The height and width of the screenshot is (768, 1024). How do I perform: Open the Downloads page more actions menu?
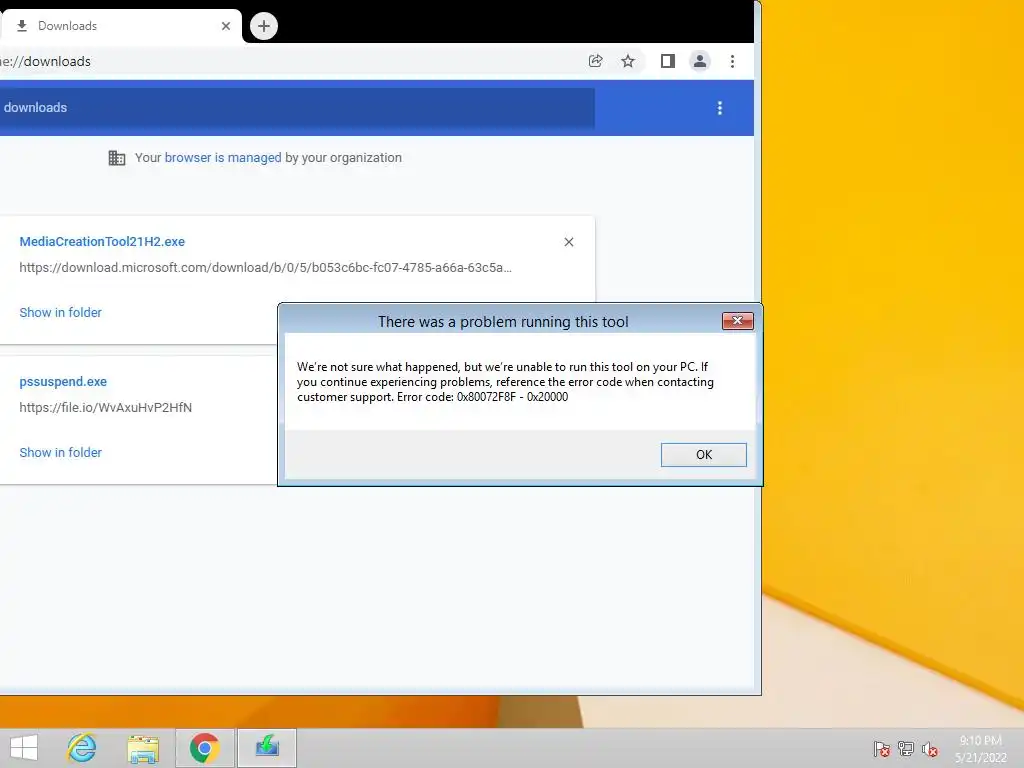coord(720,108)
